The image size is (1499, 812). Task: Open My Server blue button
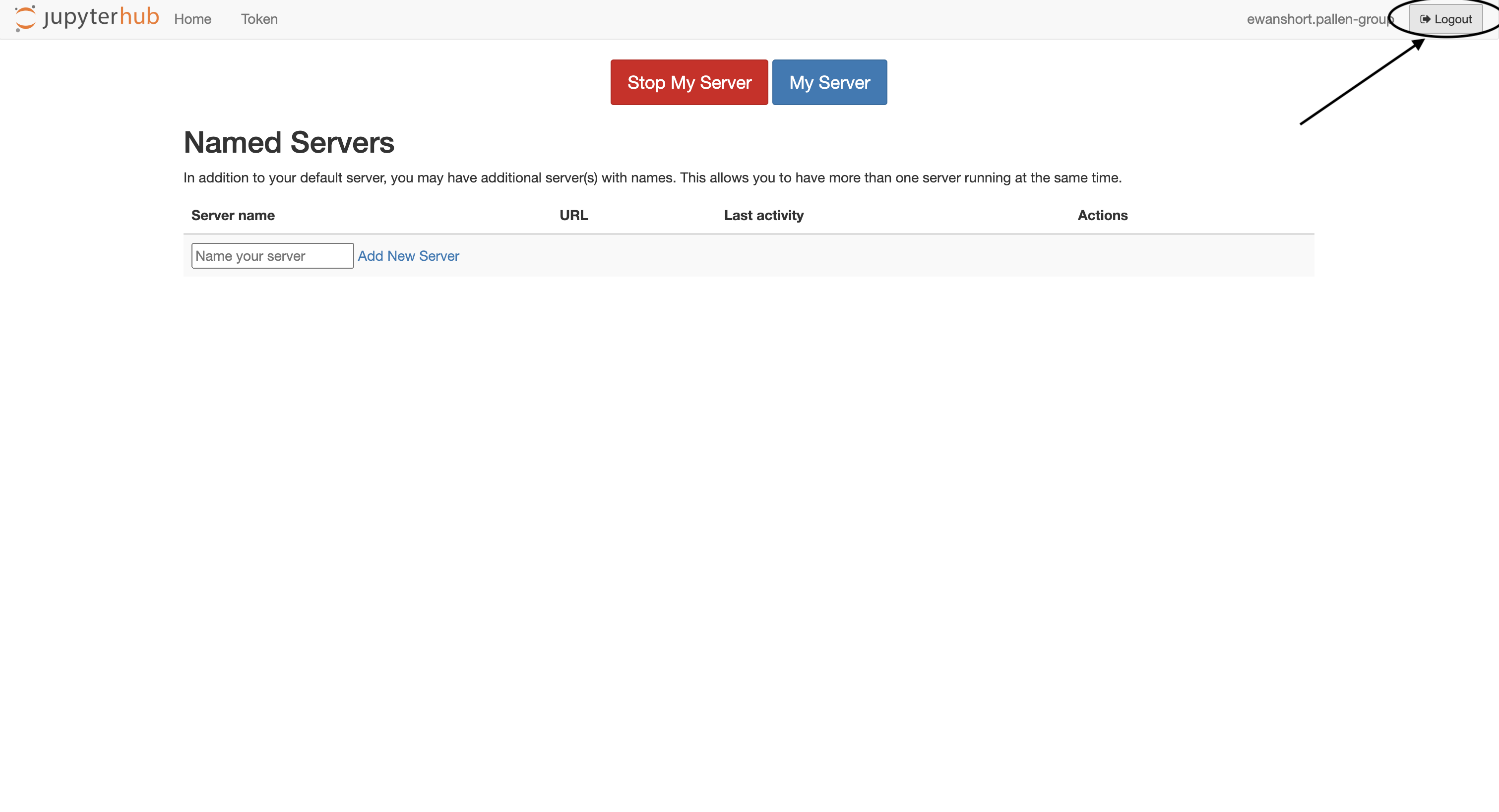[x=829, y=83]
